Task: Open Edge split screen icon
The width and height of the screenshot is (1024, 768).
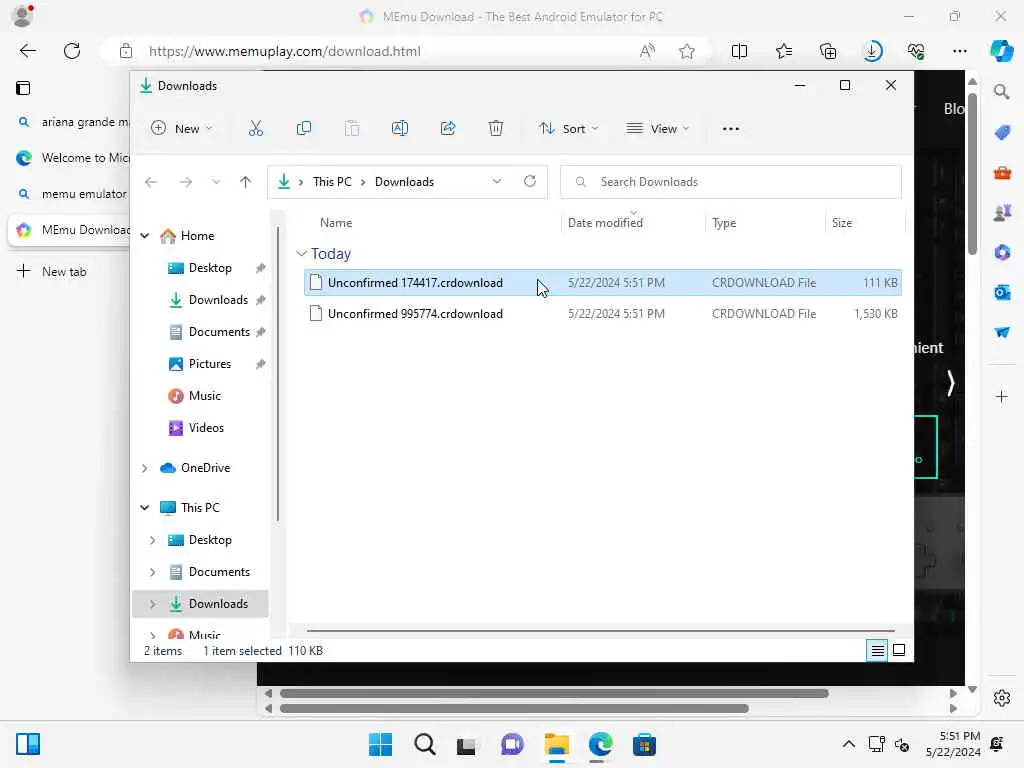Action: [739, 51]
